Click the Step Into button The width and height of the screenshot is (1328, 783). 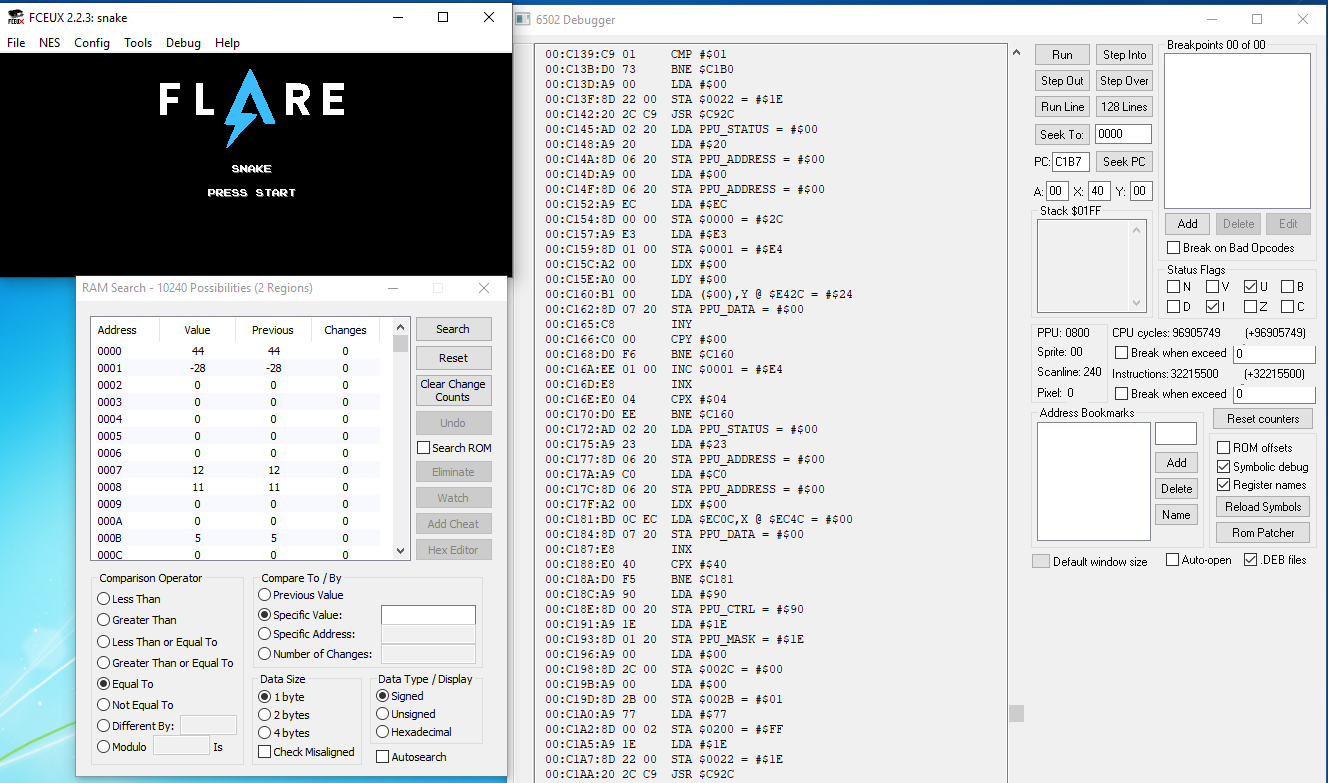point(1125,55)
